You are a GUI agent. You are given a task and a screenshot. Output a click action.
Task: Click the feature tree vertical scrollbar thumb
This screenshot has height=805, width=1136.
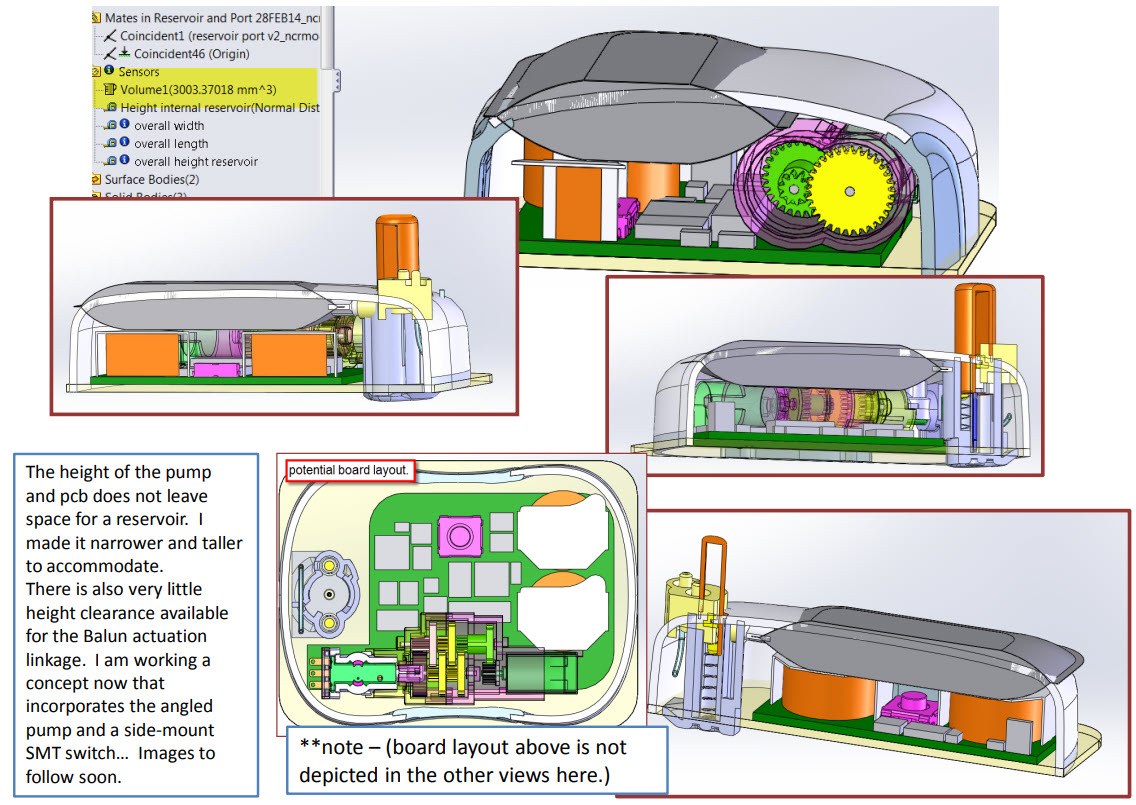point(327,38)
